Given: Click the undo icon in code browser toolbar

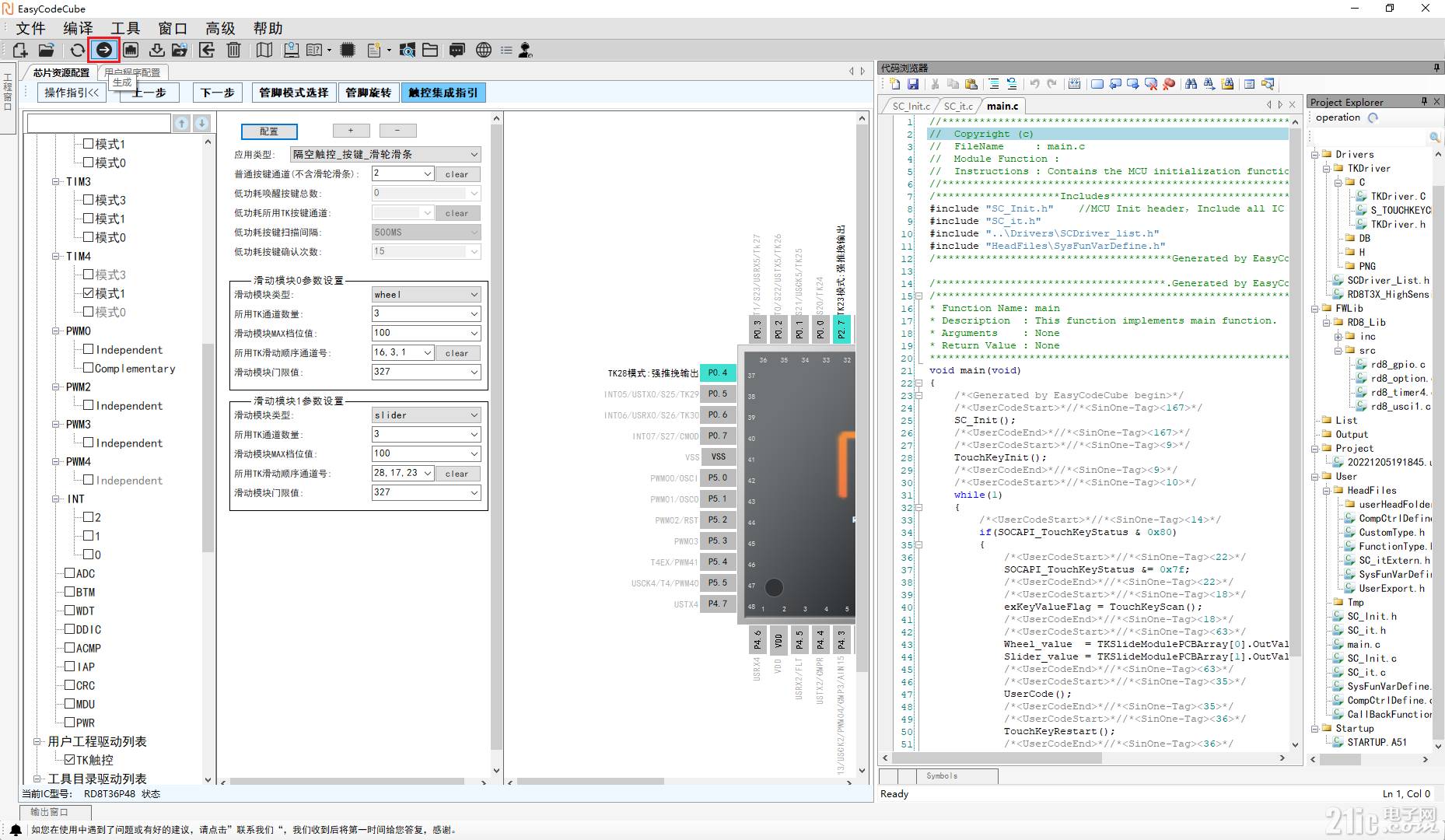Looking at the screenshot, I should click(1034, 84).
